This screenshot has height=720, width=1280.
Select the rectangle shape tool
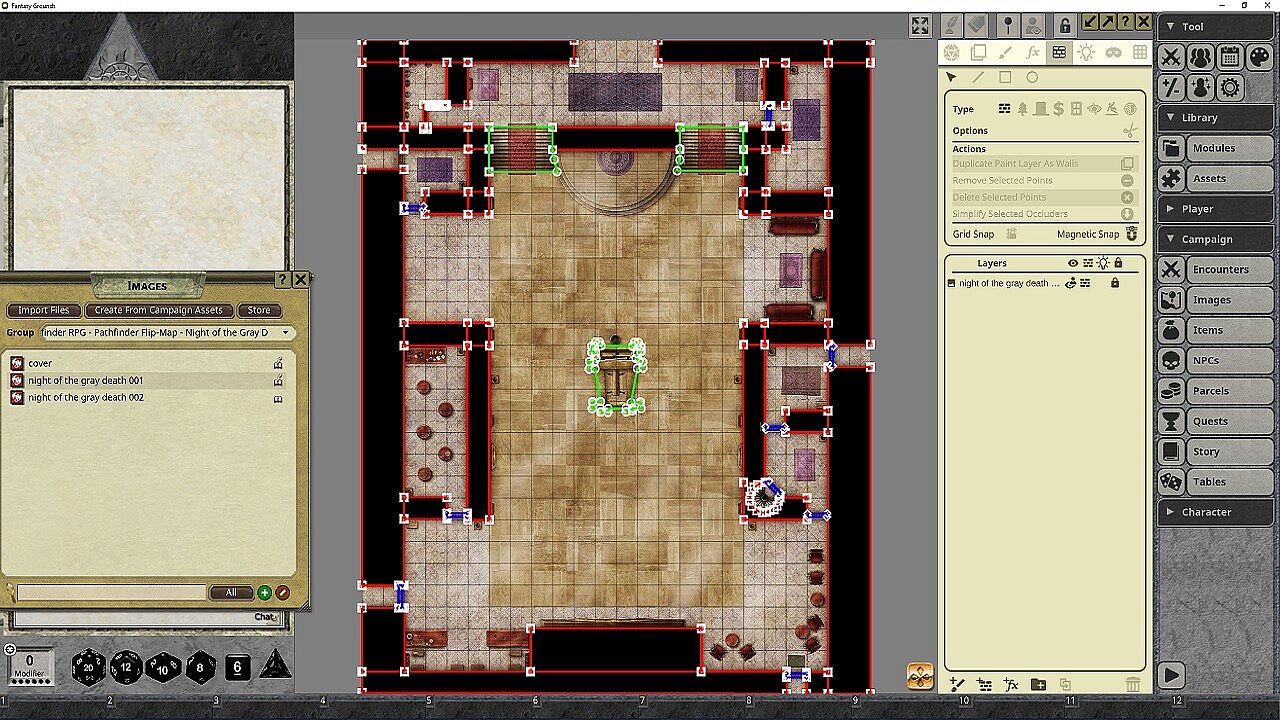(x=1005, y=77)
